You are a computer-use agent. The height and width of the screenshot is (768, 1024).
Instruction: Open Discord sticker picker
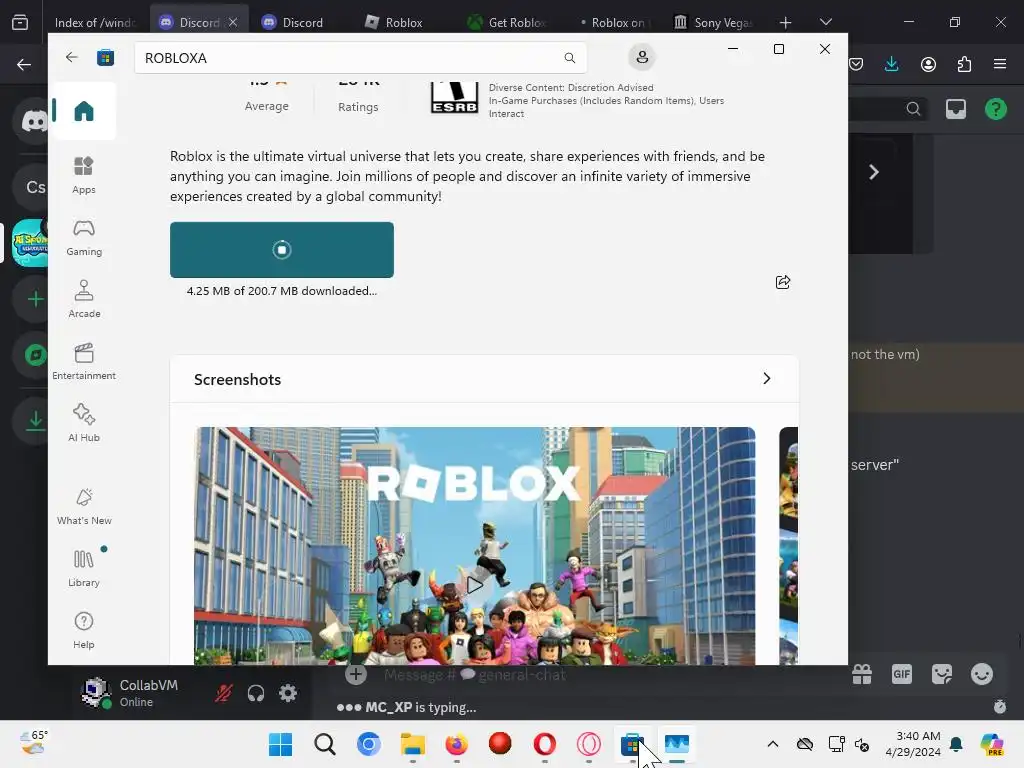tap(941, 674)
